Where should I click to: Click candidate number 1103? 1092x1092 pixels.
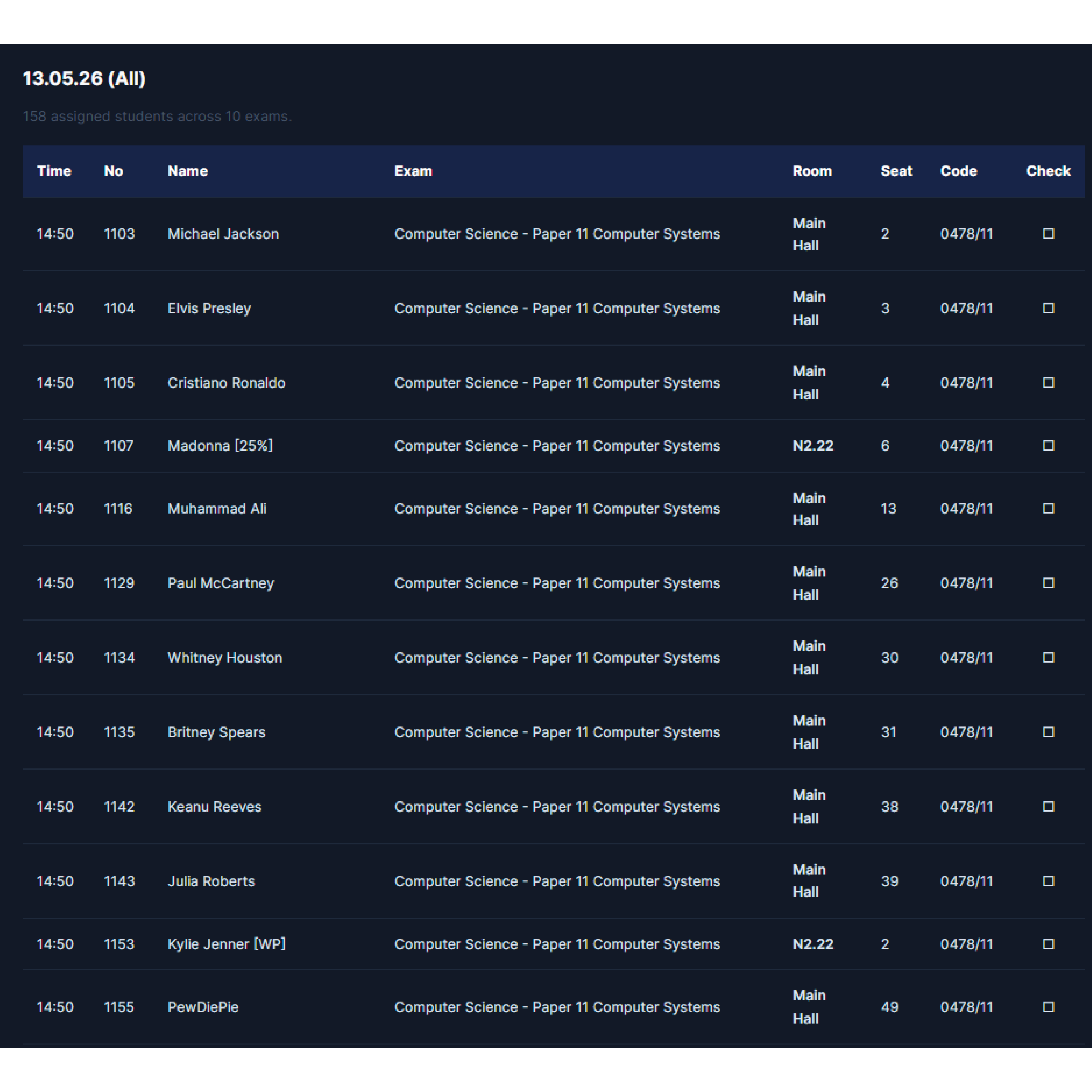pyautogui.click(x=119, y=234)
